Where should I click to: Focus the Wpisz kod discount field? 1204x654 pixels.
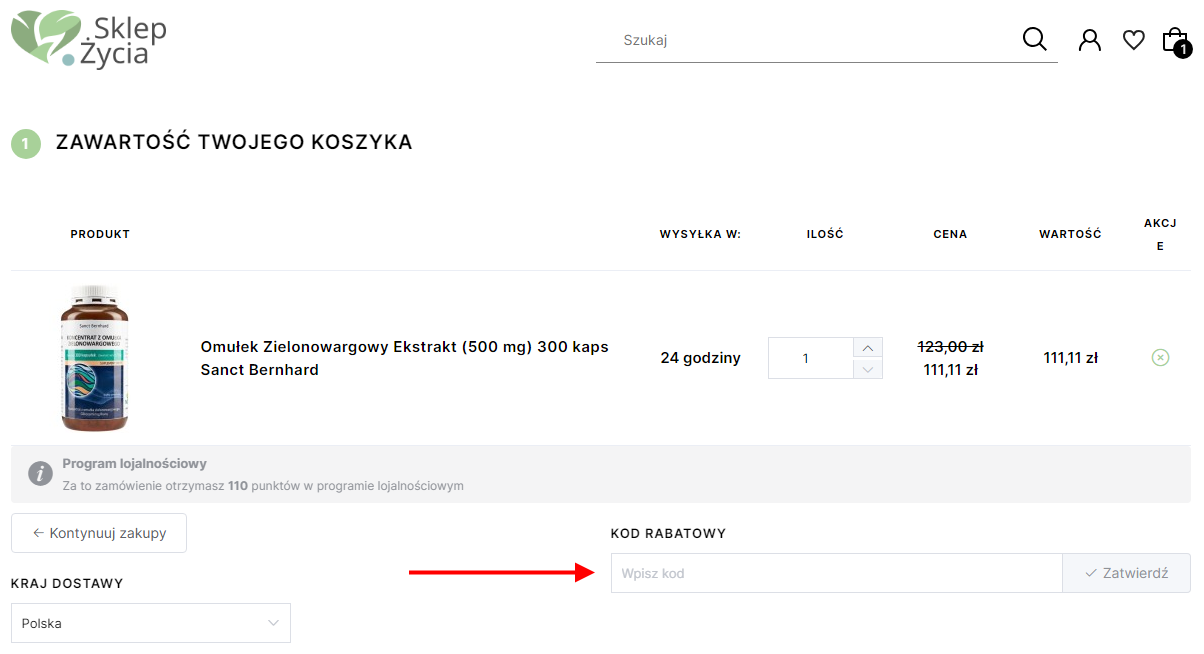pos(837,573)
